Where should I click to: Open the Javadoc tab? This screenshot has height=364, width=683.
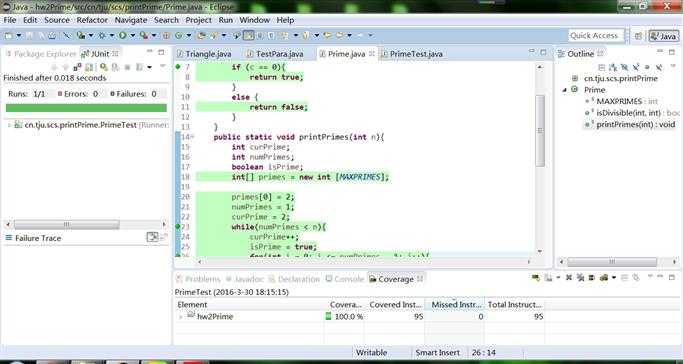pos(245,279)
